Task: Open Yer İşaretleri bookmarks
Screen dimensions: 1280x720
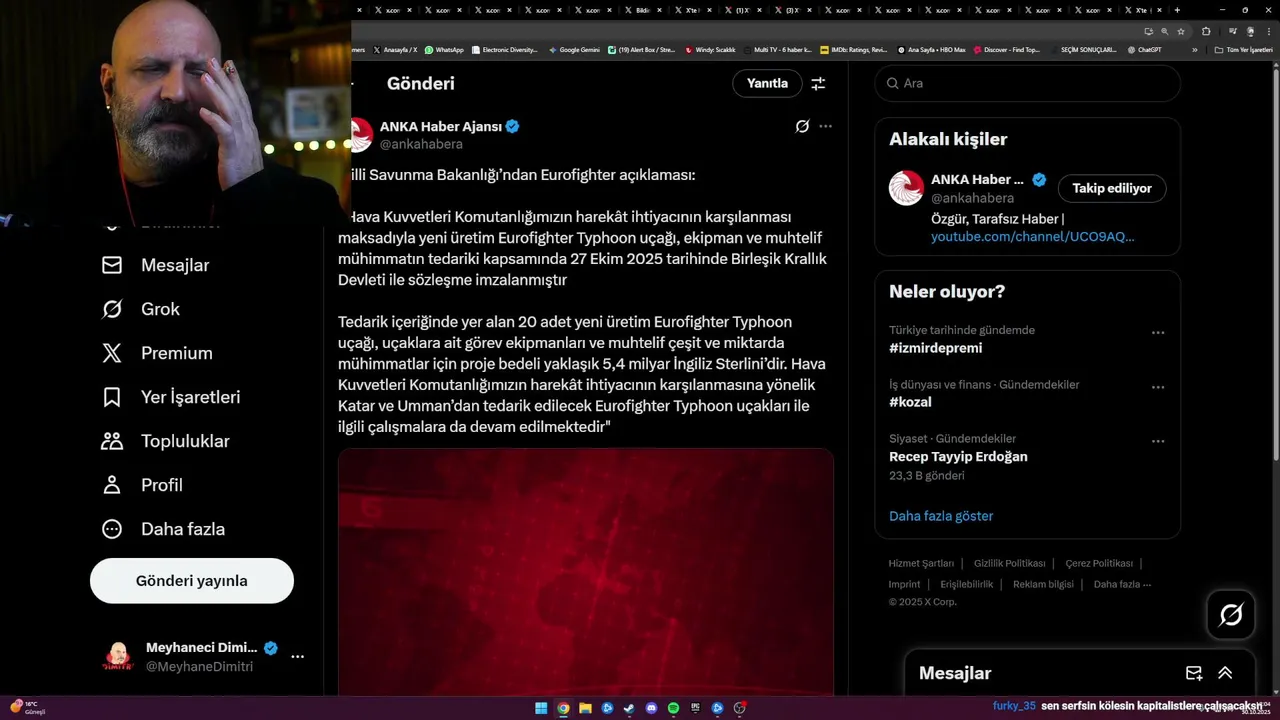Action: click(170, 397)
